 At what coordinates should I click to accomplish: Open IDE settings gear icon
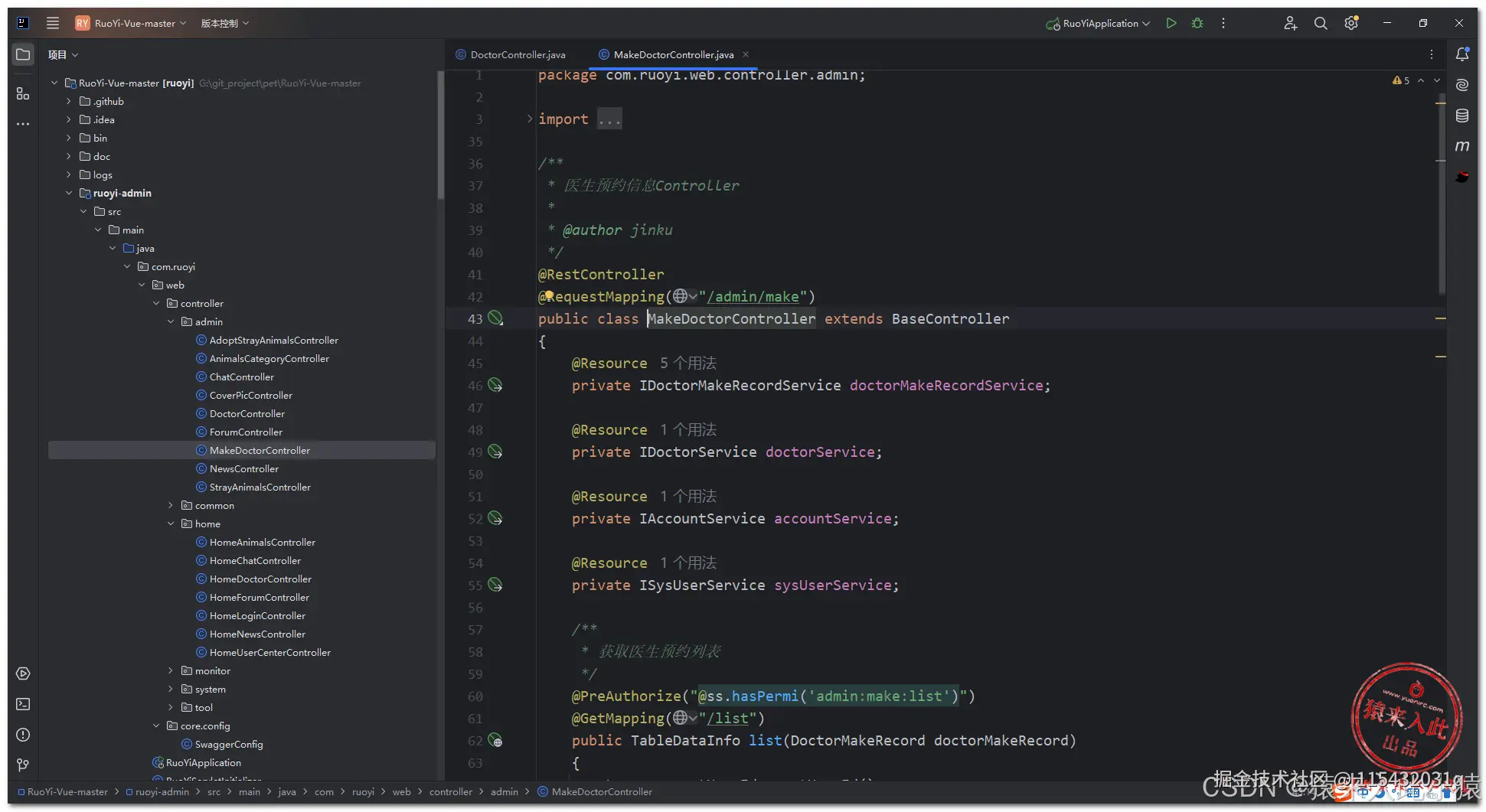[x=1351, y=23]
